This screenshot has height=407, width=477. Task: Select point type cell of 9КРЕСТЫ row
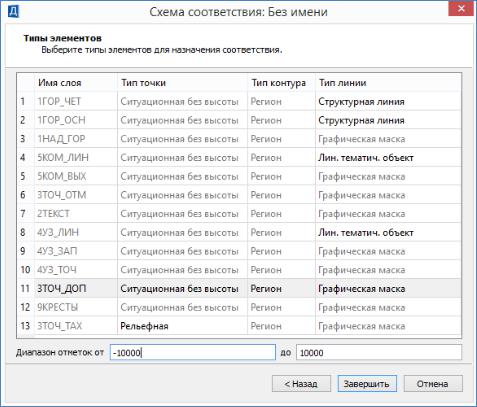point(182,307)
